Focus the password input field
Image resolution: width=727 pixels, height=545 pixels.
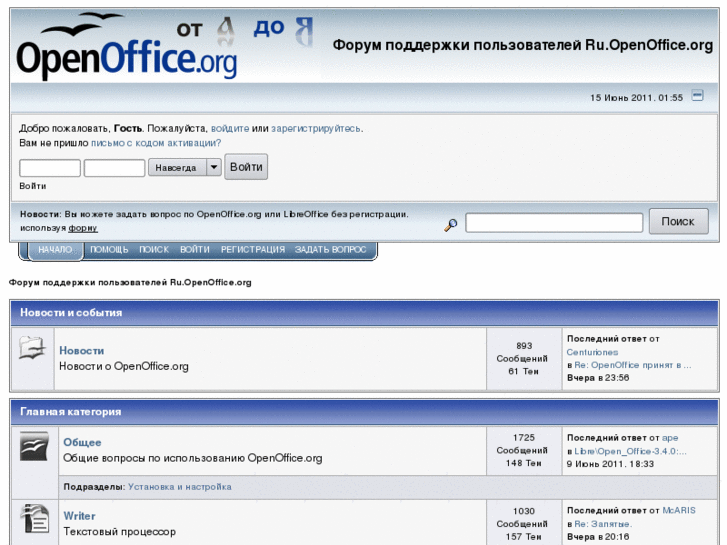(115, 168)
